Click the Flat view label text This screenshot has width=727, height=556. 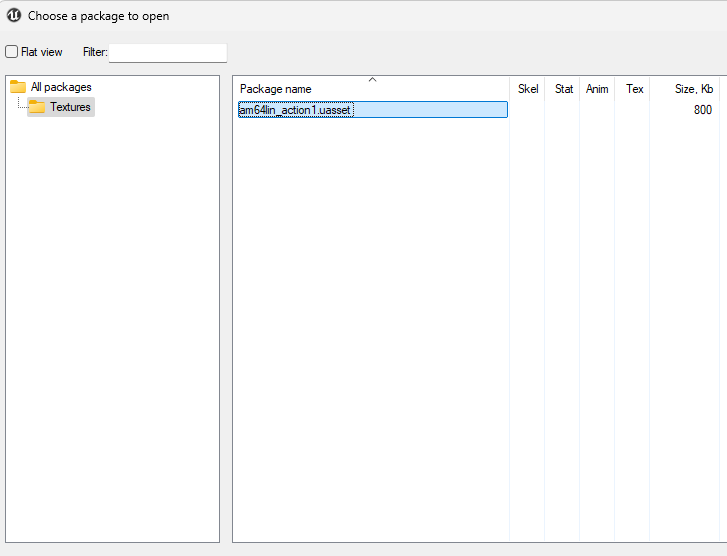pyautogui.click(x=41, y=52)
